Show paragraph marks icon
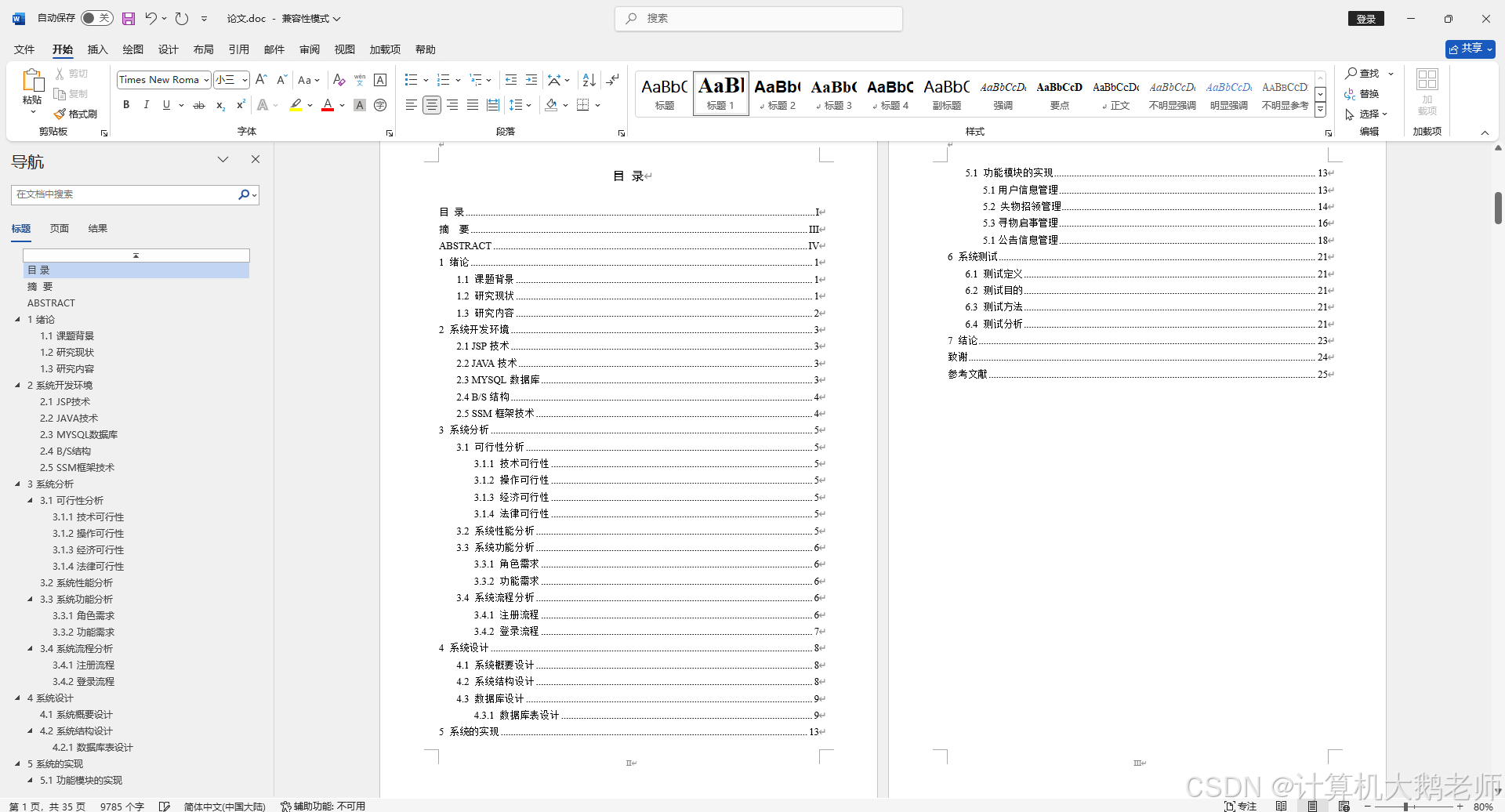The image size is (1505, 812). click(x=613, y=79)
